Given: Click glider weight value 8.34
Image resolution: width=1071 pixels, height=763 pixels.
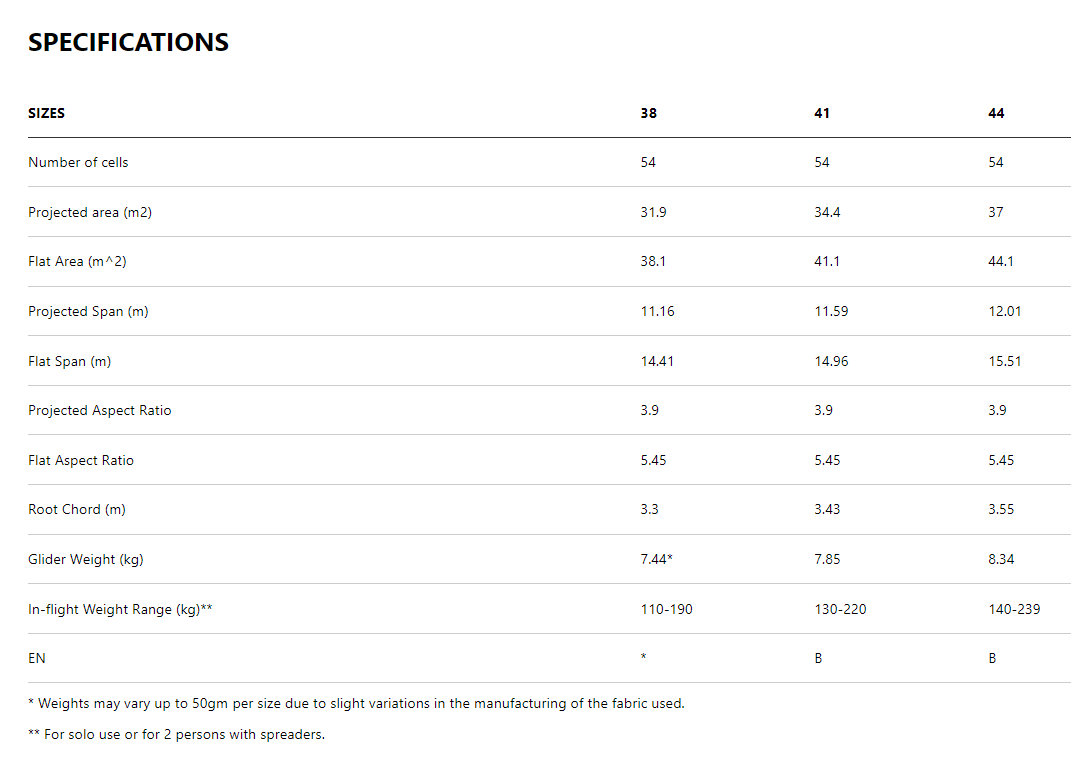Looking at the screenshot, I should 1001,559.
